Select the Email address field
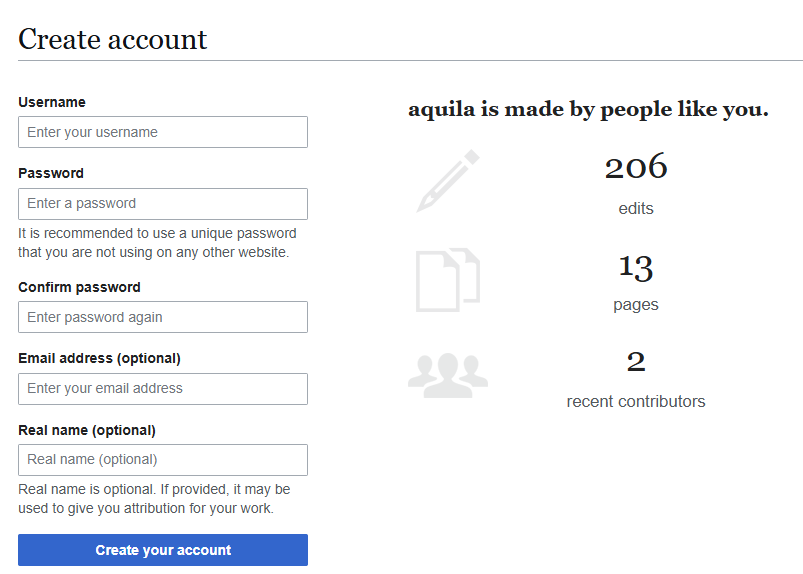803x574 pixels. (x=163, y=389)
